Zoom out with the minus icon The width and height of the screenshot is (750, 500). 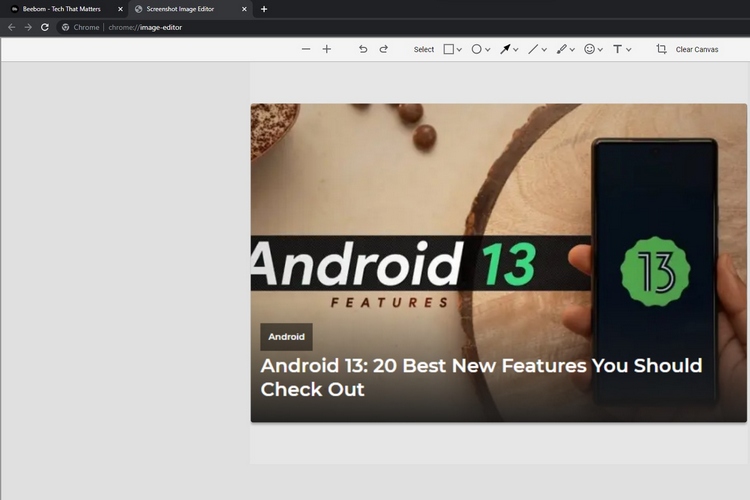(306, 49)
